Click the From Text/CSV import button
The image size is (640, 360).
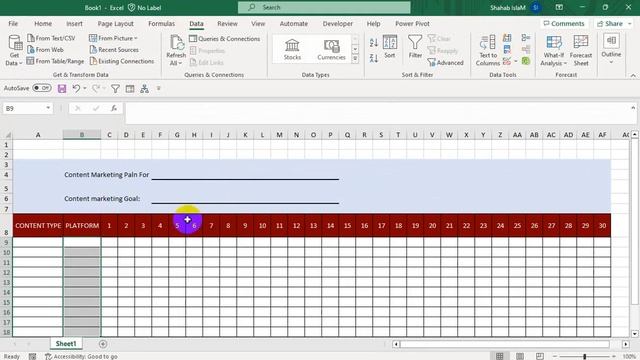(51, 38)
